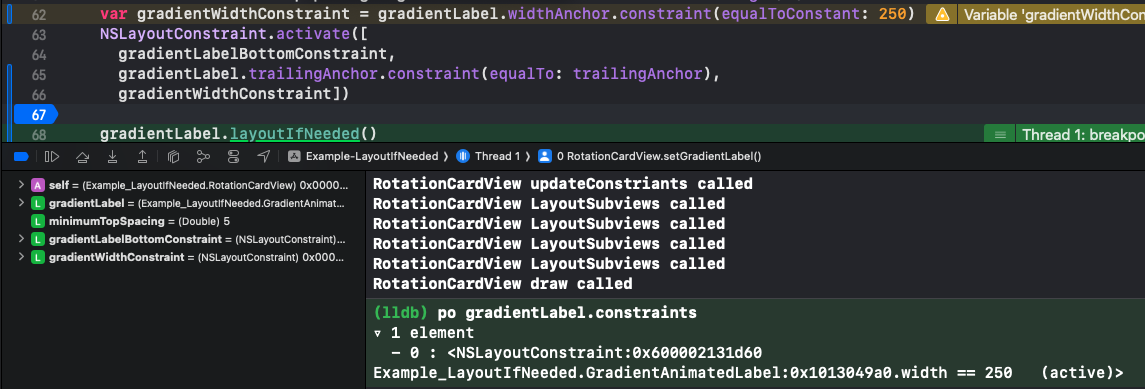Image resolution: width=1145 pixels, height=389 pixels.
Task: Click the constant value 250 on line 62
Action: [893, 15]
